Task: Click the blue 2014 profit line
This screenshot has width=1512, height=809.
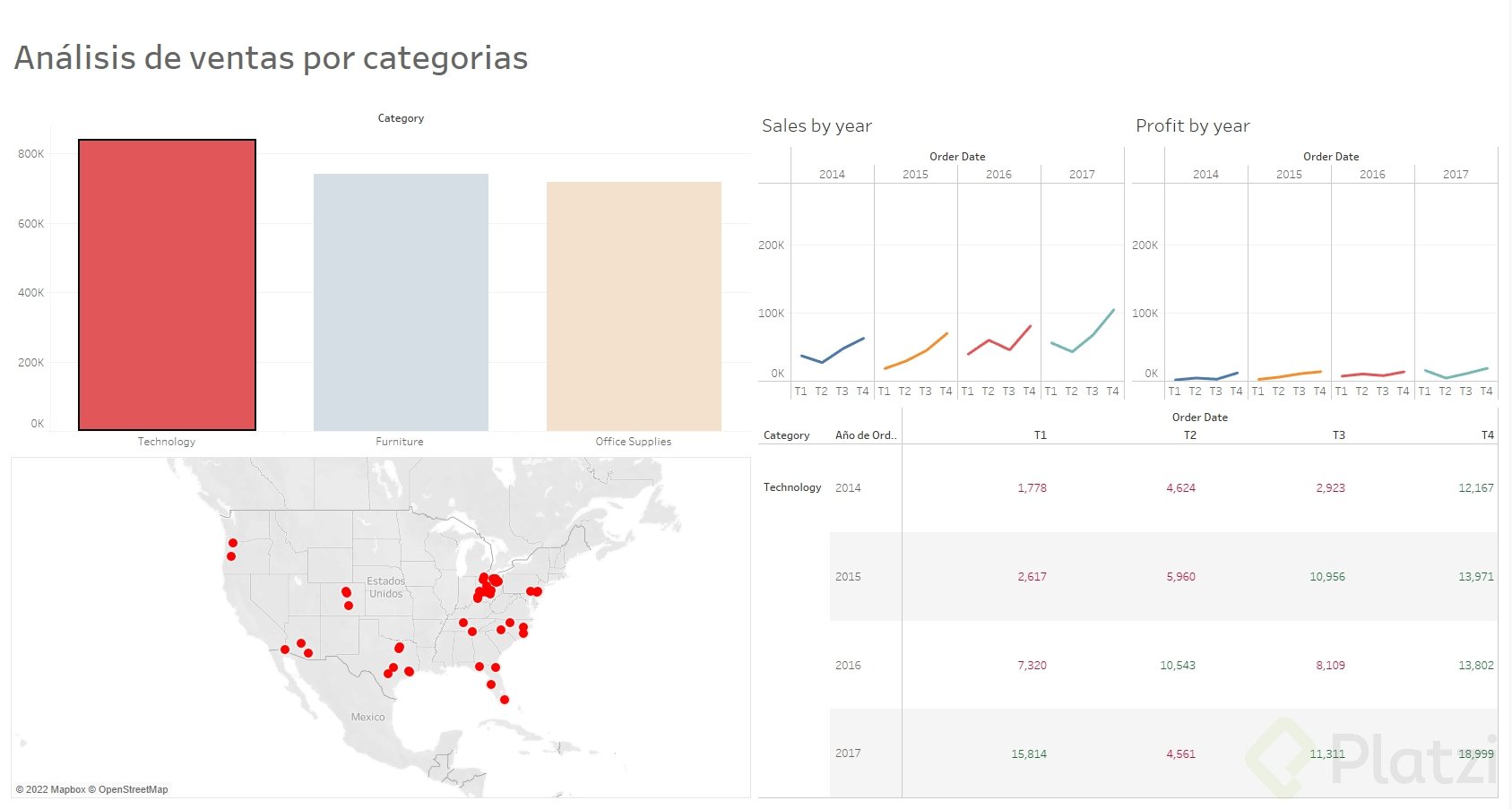Action: (1205, 378)
